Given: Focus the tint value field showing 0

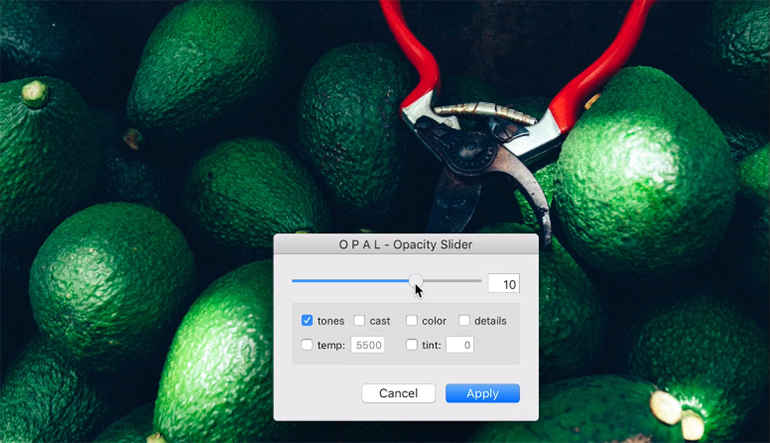Looking at the screenshot, I should [x=459, y=345].
